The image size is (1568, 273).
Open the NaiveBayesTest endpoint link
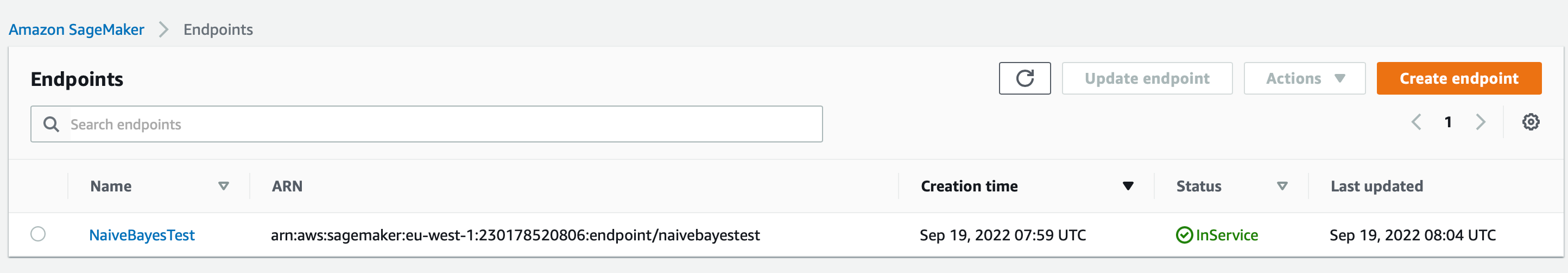click(142, 235)
